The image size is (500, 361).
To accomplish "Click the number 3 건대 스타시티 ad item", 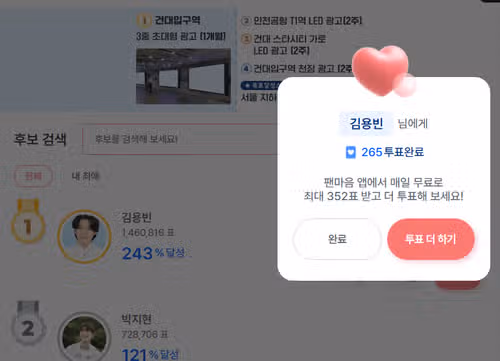I will pyautogui.click(x=283, y=45).
